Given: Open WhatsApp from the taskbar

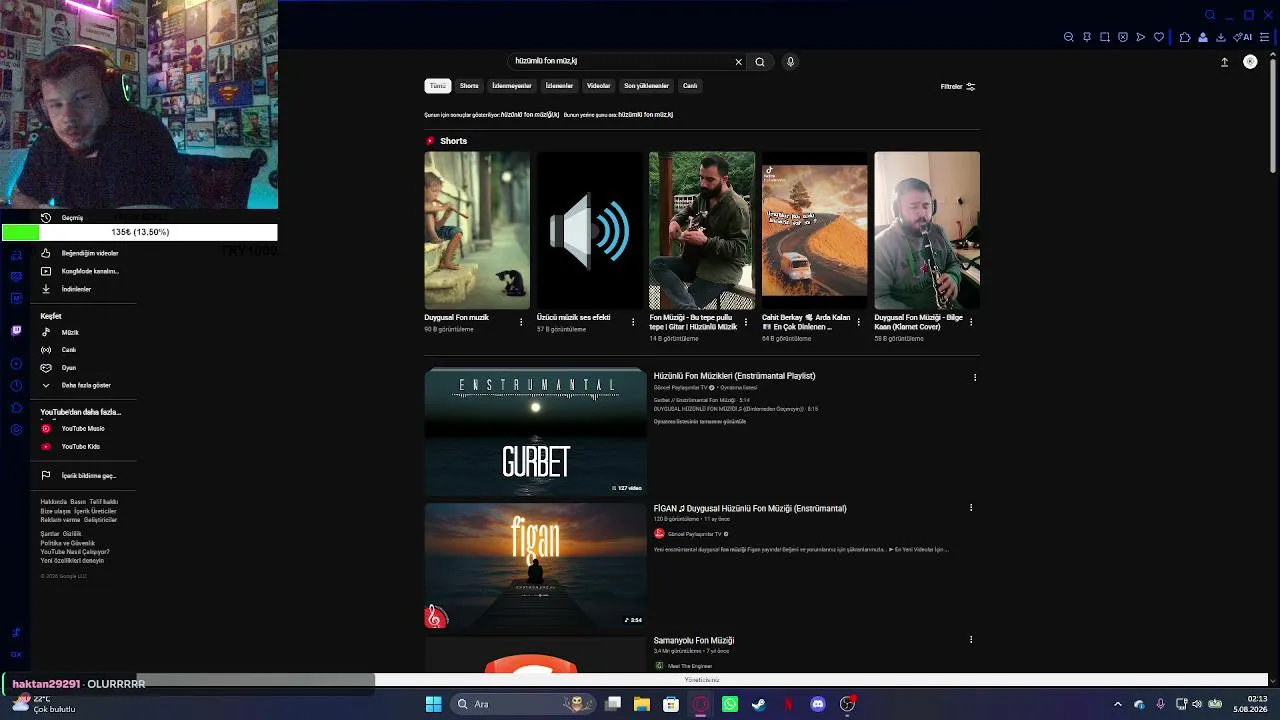Looking at the screenshot, I should (x=730, y=704).
